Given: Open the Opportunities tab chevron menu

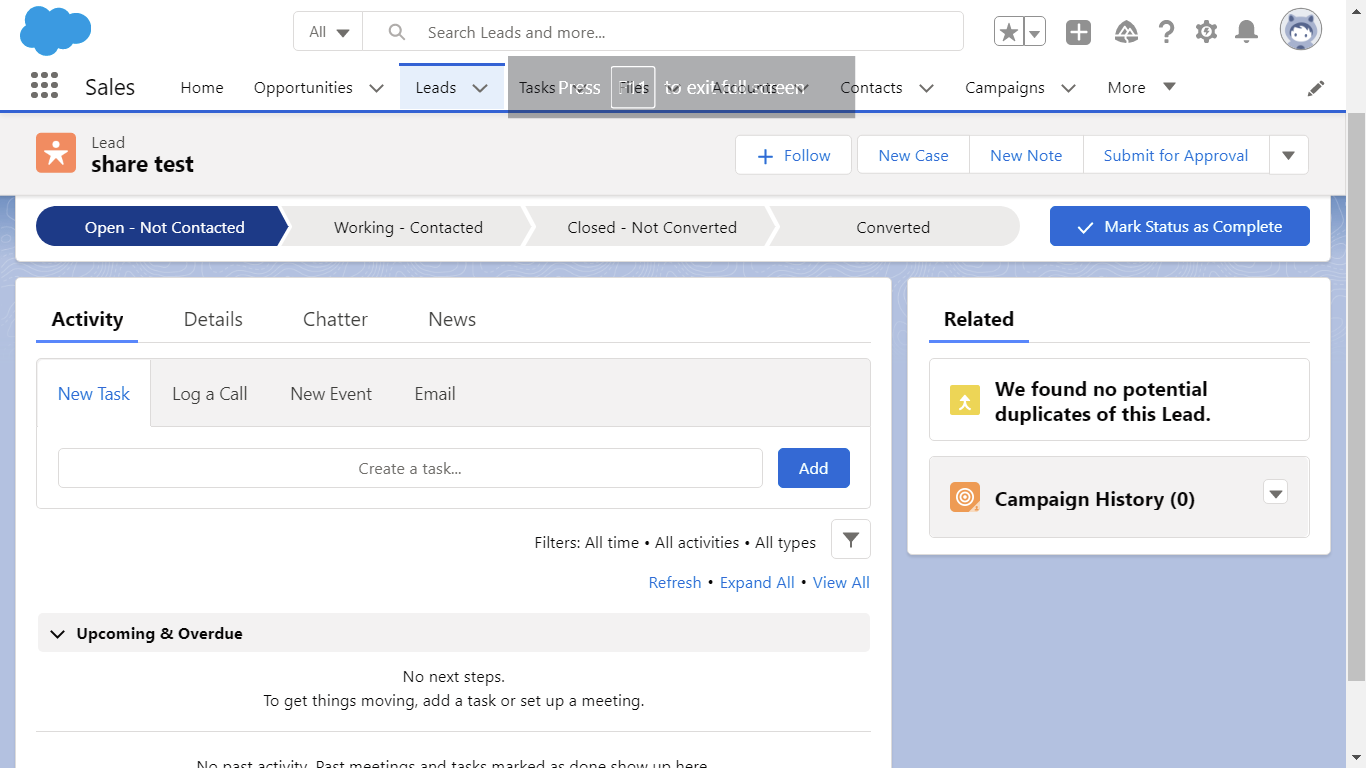Looking at the screenshot, I should click(x=376, y=88).
